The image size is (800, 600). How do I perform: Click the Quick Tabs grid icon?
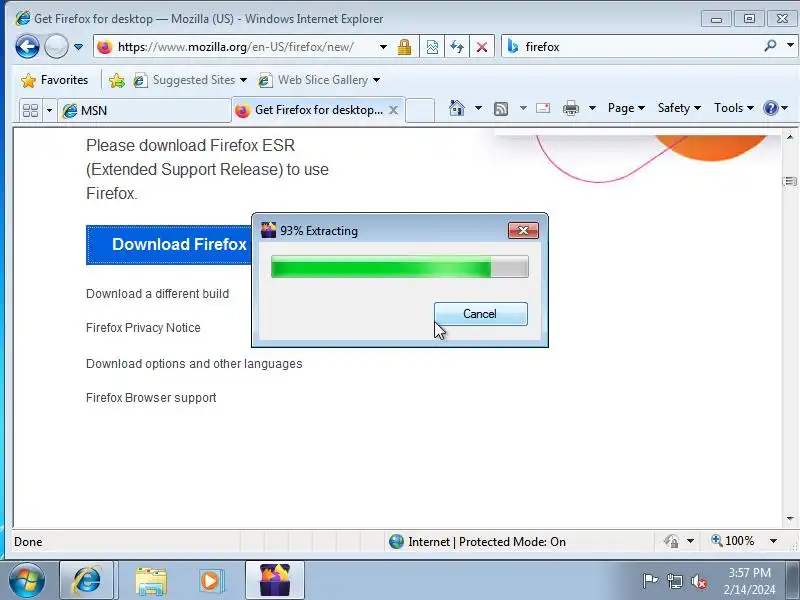coord(31,110)
